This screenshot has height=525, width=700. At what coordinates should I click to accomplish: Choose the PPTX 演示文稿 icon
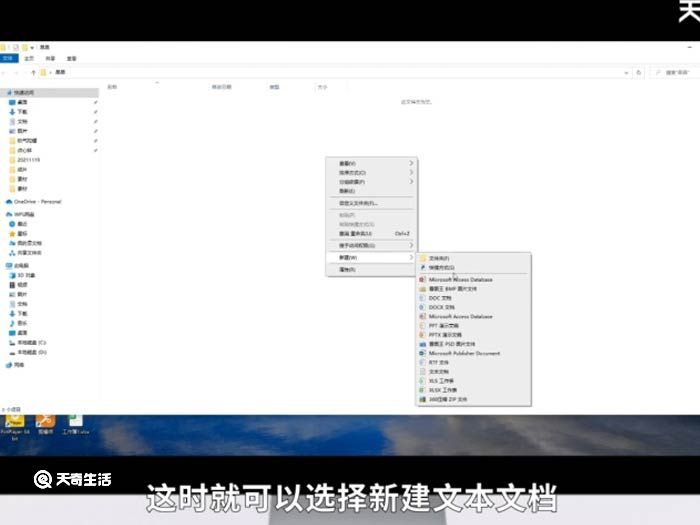click(x=422, y=335)
